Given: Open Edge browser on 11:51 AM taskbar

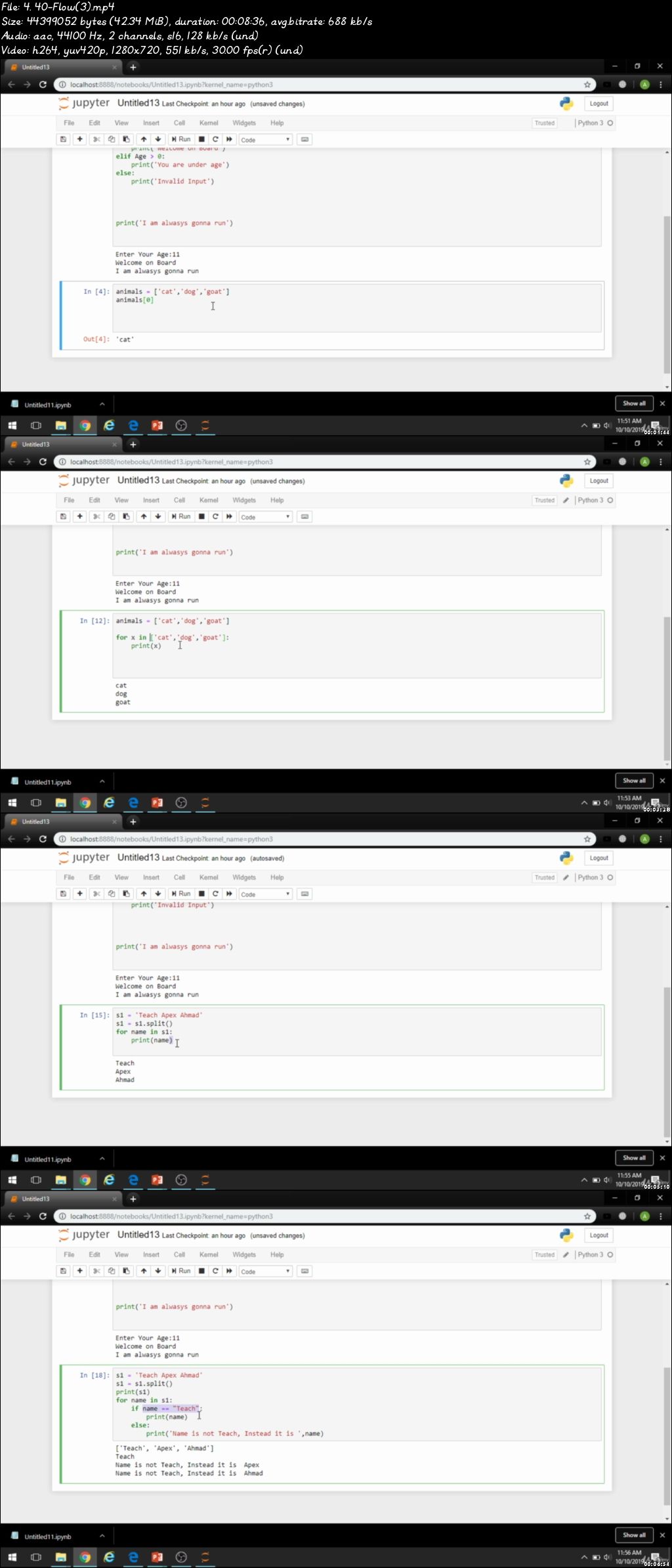Looking at the screenshot, I should click(x=133, y=425).
